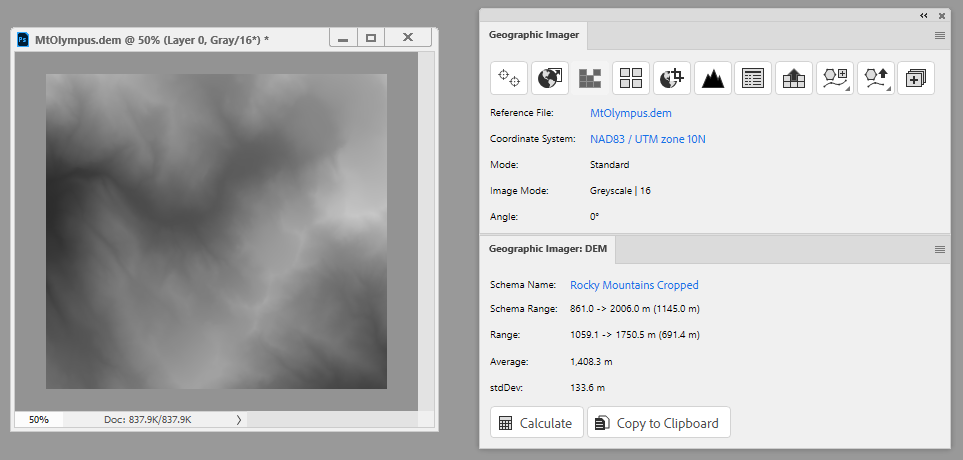Open the Terrain Shader mountain icon

[x=712, y=78]
